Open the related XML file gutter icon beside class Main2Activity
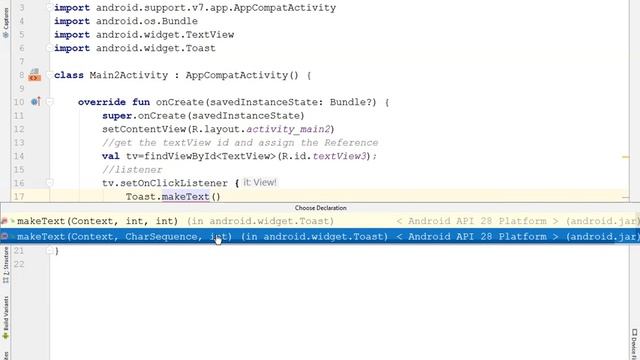This screenshot has width=640, height=360. [x=34, y=75]
